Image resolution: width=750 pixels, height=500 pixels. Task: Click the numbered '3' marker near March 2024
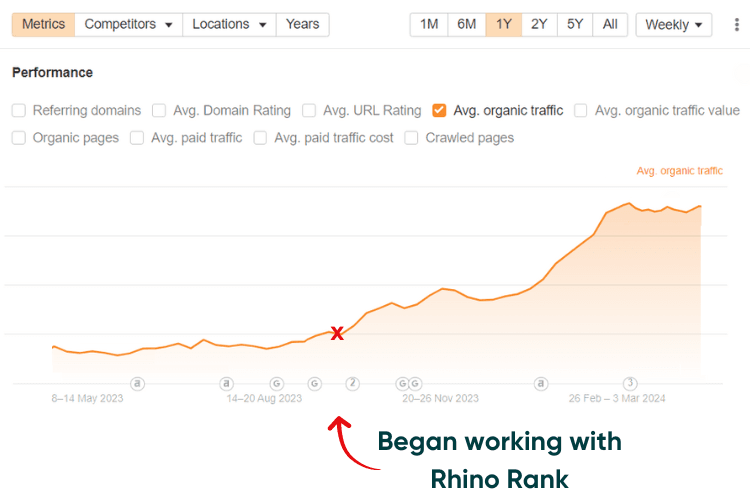point(630,383)
